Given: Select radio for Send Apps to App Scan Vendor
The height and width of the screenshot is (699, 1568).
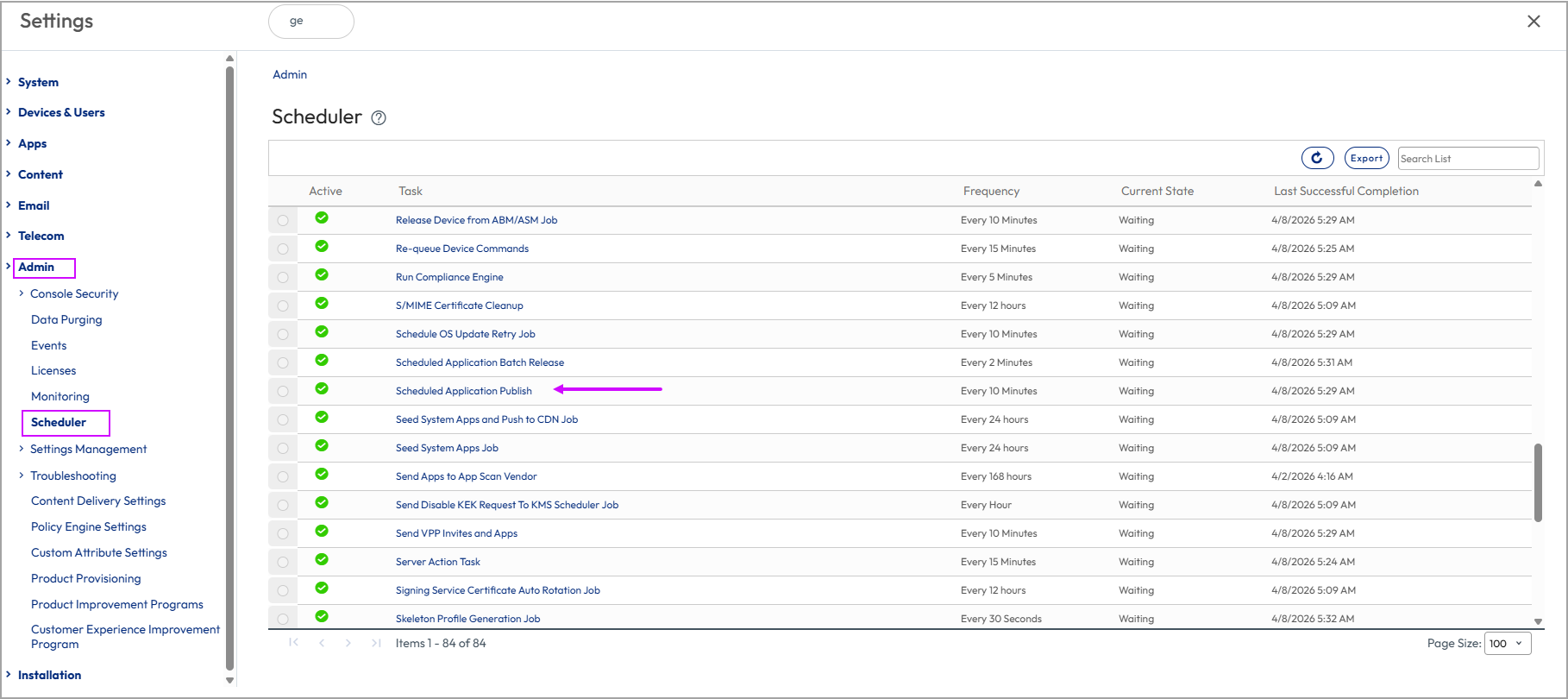Looking at the screenshot, I should [283, 477].
